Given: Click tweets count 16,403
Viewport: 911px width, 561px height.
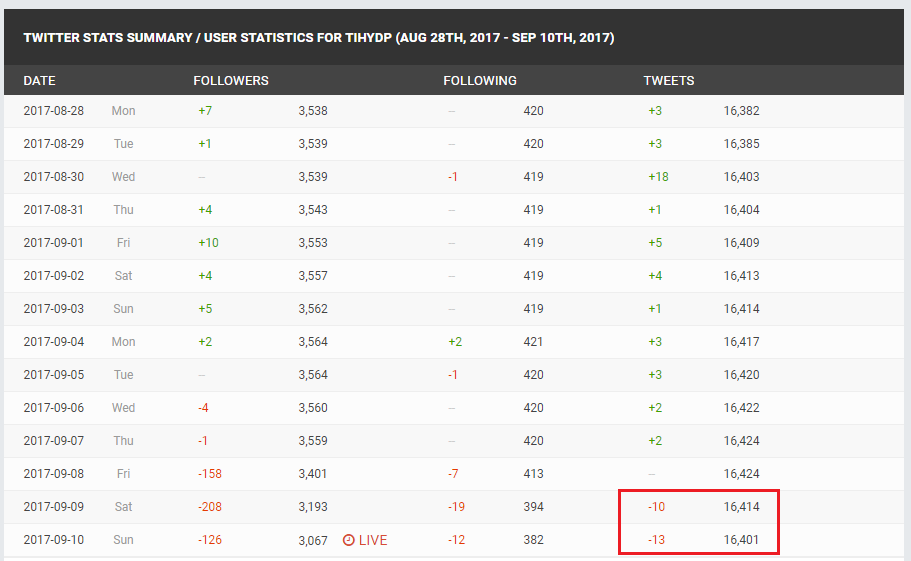Looking at the screenshot, I should tap(741, 177).
